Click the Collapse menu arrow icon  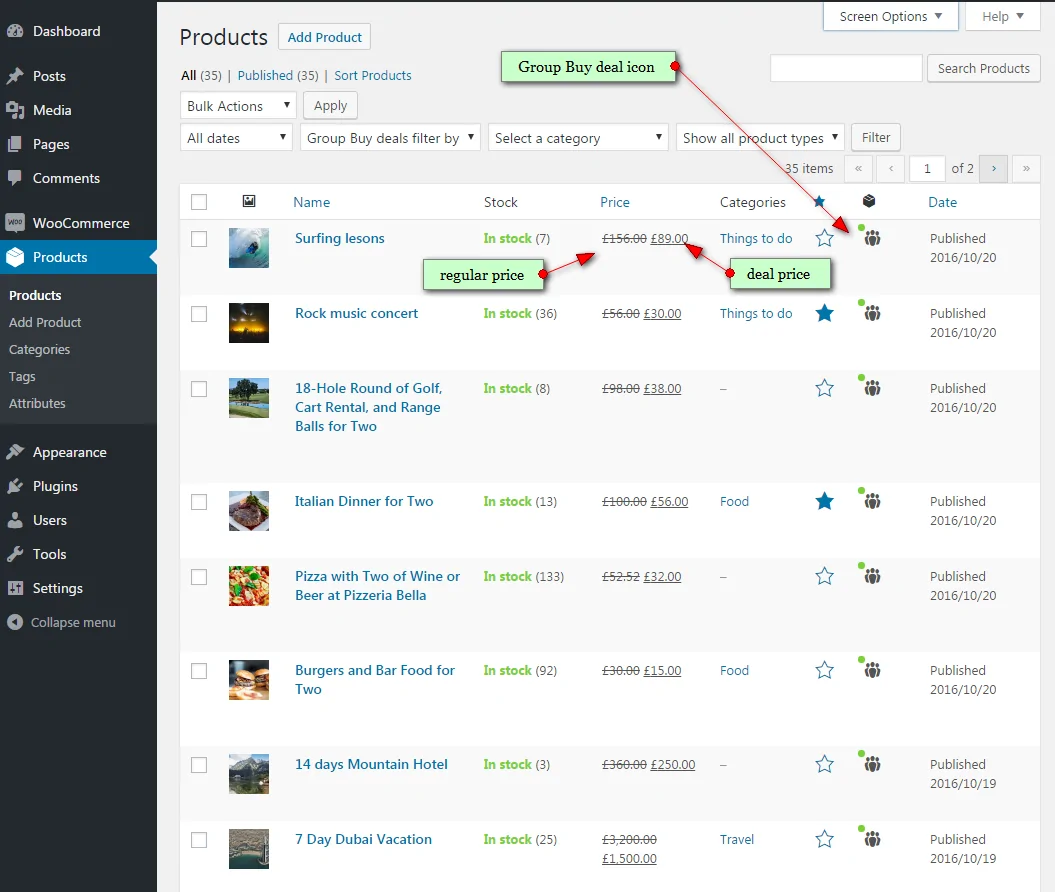14,622
